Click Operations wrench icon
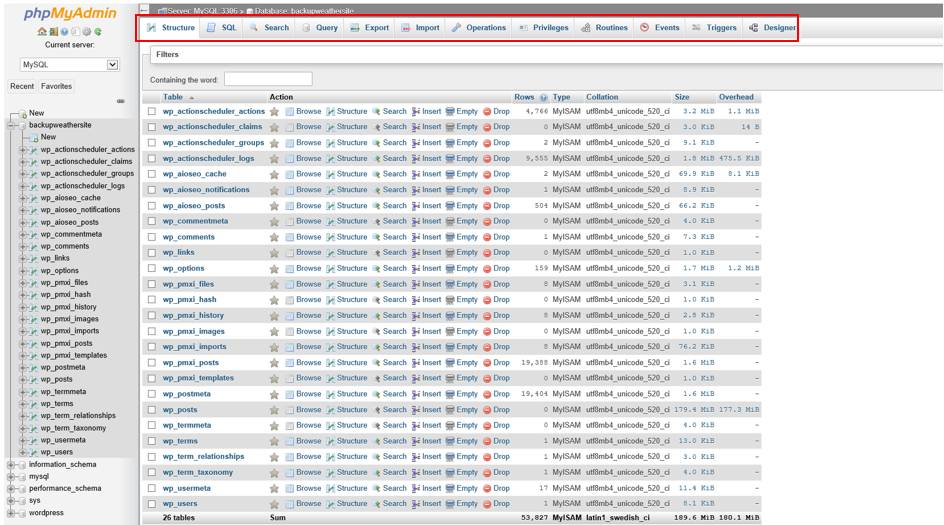The width and height of the screenshot is (944, 525). click(x=456, y=28)
